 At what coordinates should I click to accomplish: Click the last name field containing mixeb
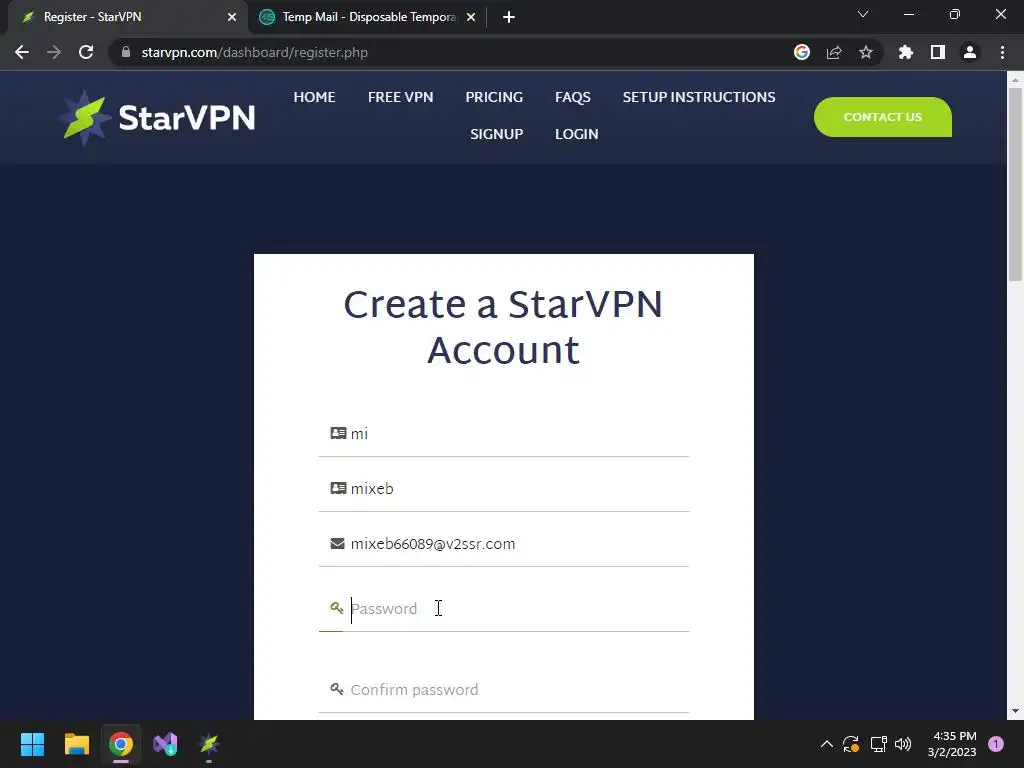pyautogui.click(x=504, y=488)
